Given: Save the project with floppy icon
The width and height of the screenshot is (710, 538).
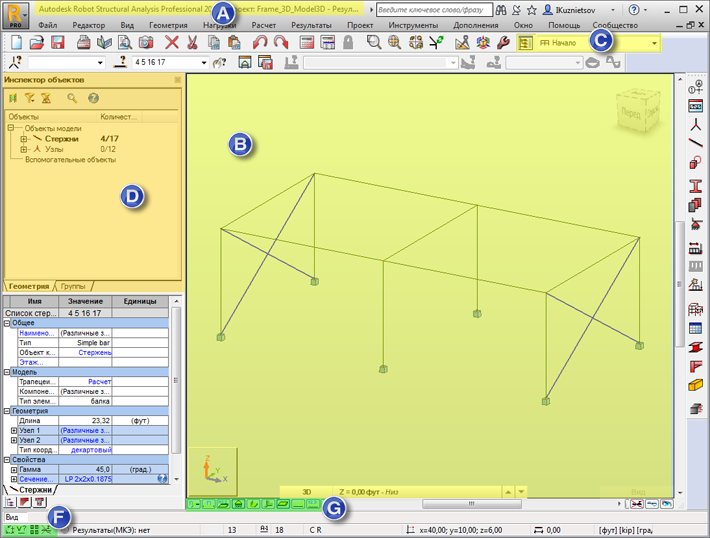Looking at the screenshot, I should point(58,43).
